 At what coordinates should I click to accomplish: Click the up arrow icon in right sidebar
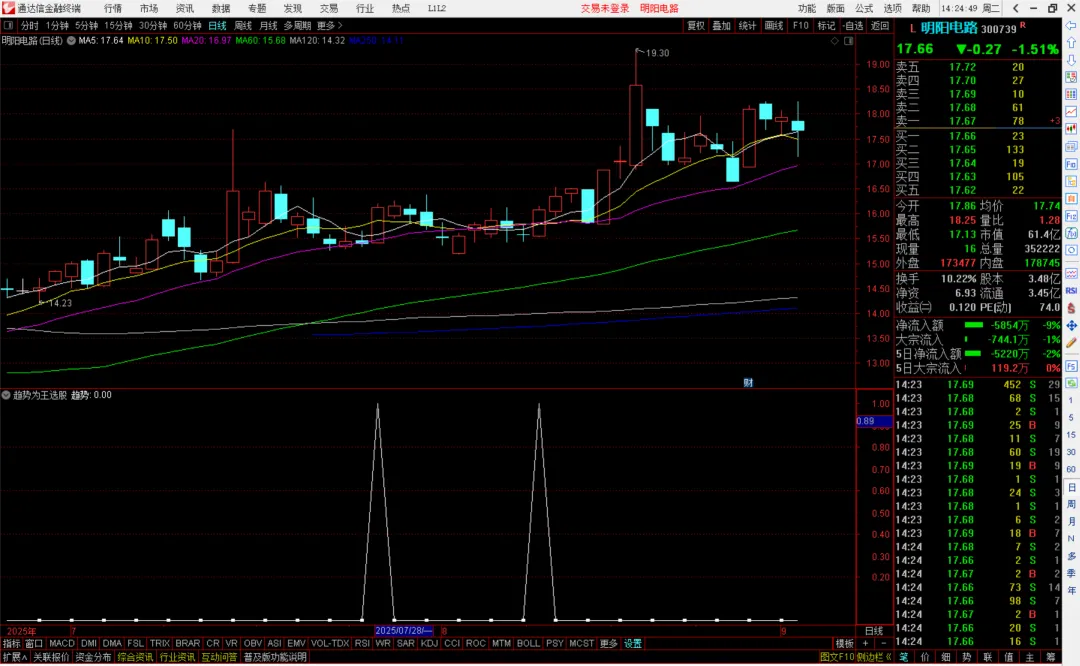[x=1071, y=43]
